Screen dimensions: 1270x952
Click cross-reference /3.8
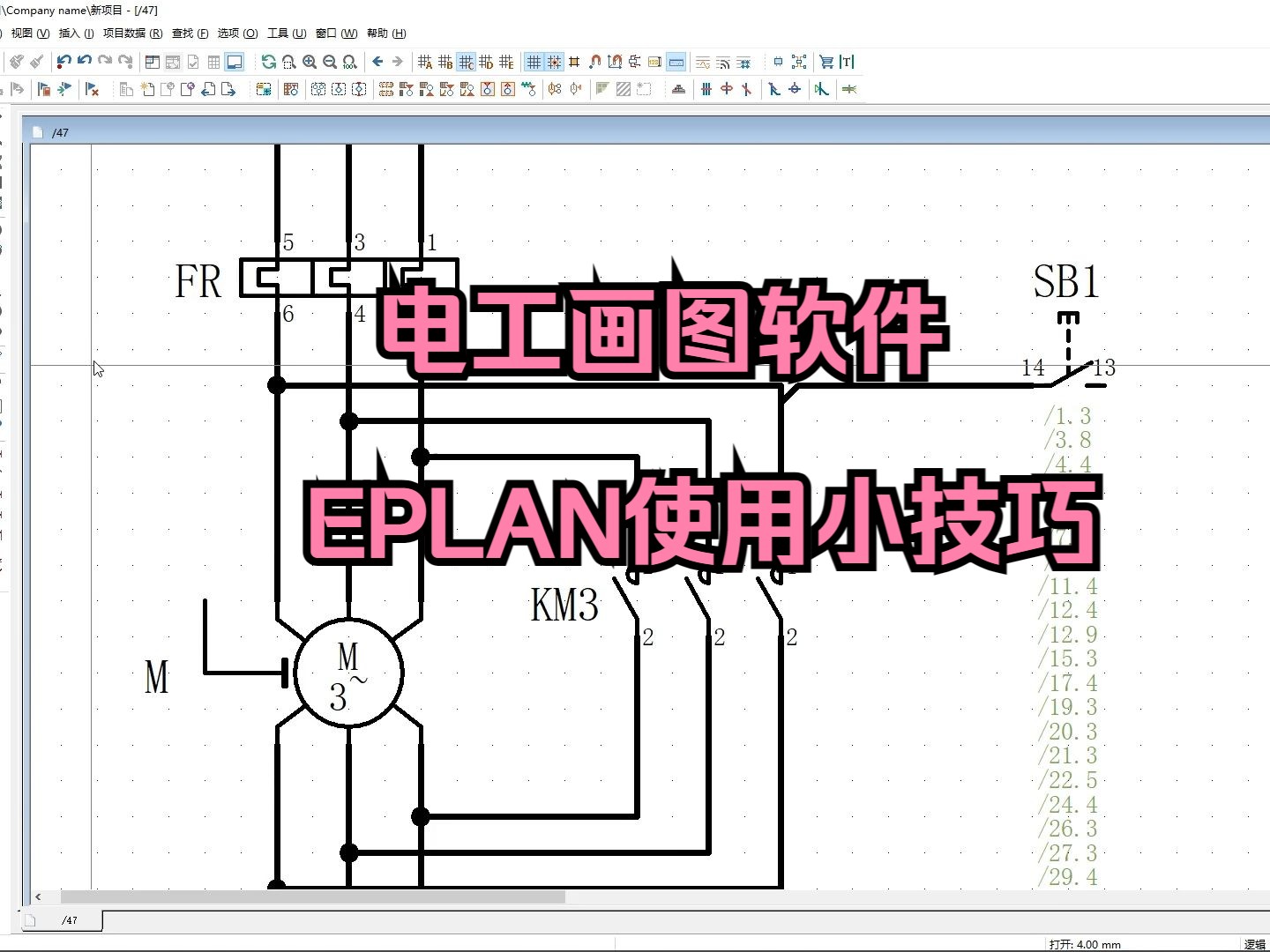1067,440
